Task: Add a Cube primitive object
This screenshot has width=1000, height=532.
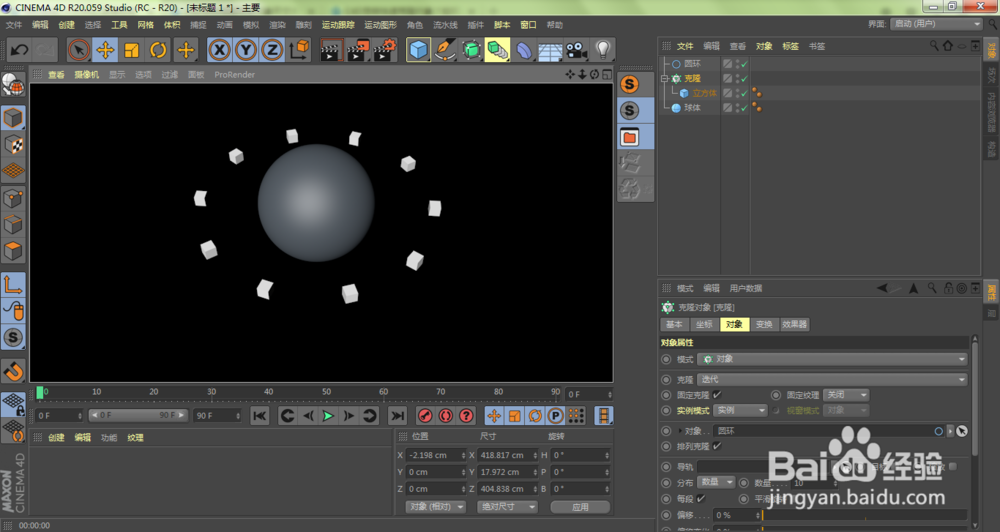Action: (x=418, y=50)
